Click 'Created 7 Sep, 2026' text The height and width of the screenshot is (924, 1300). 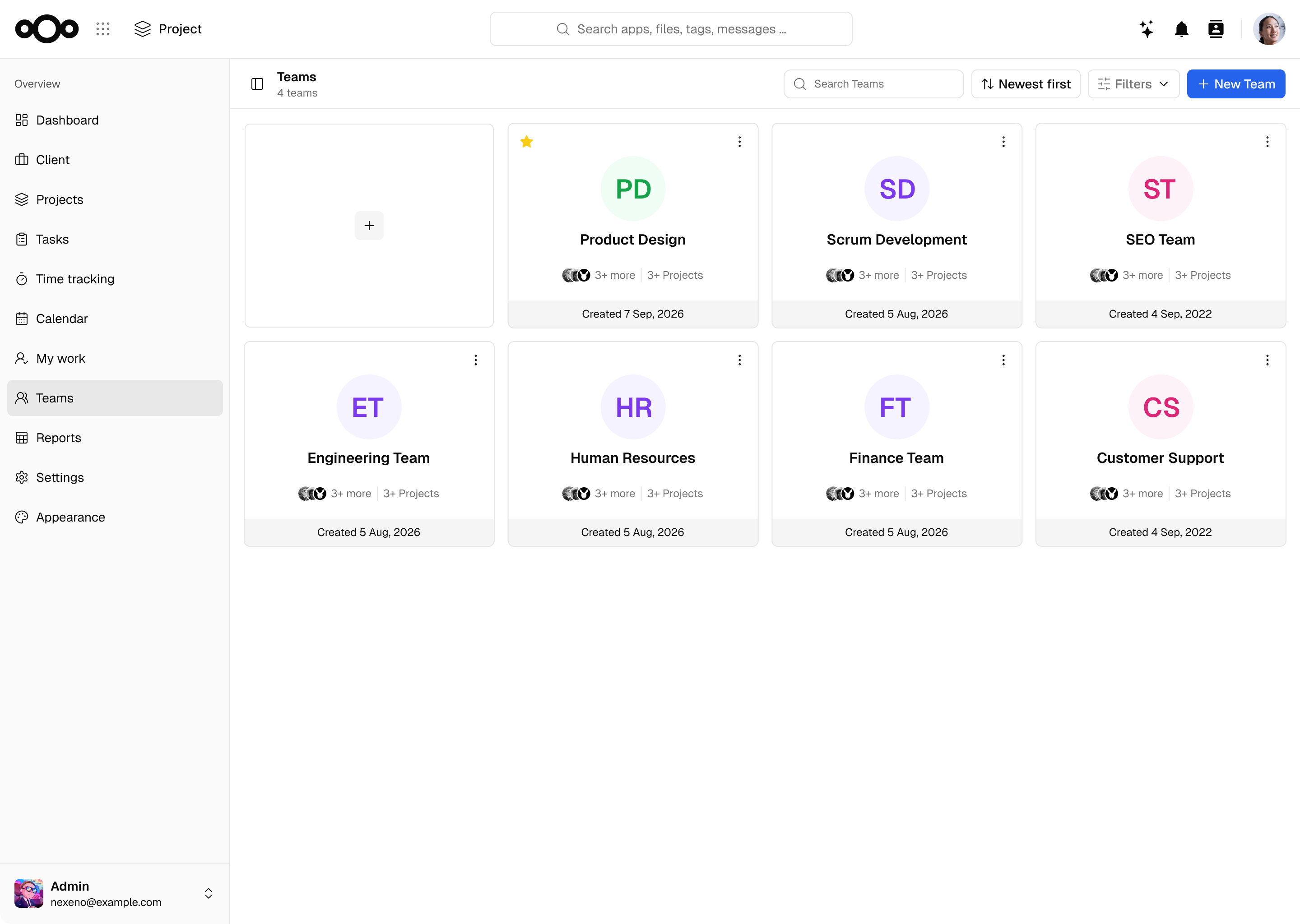[x=633, y=314]
